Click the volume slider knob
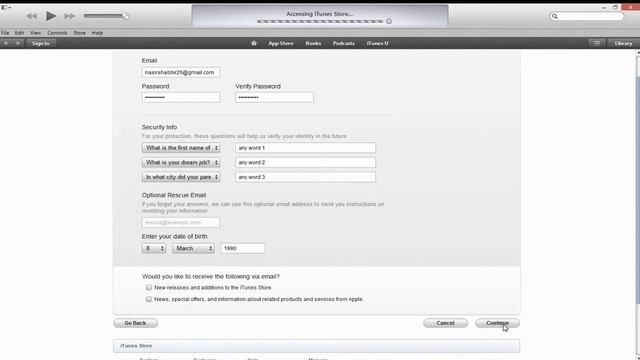The height and width of the screenshot is (360, 640). [126, 16]
